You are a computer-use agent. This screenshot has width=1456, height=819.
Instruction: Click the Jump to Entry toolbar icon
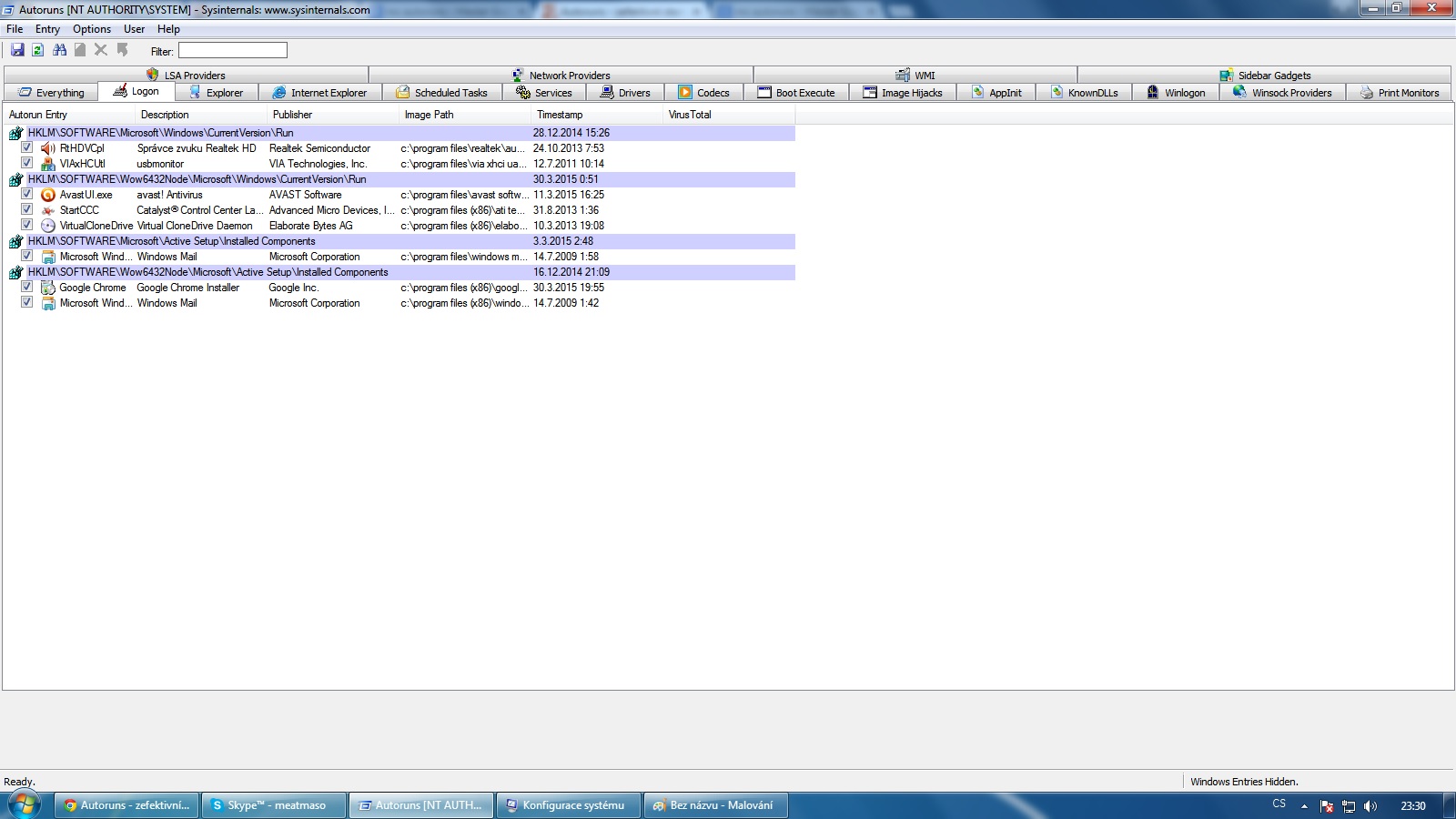click(x=122, y=50)
